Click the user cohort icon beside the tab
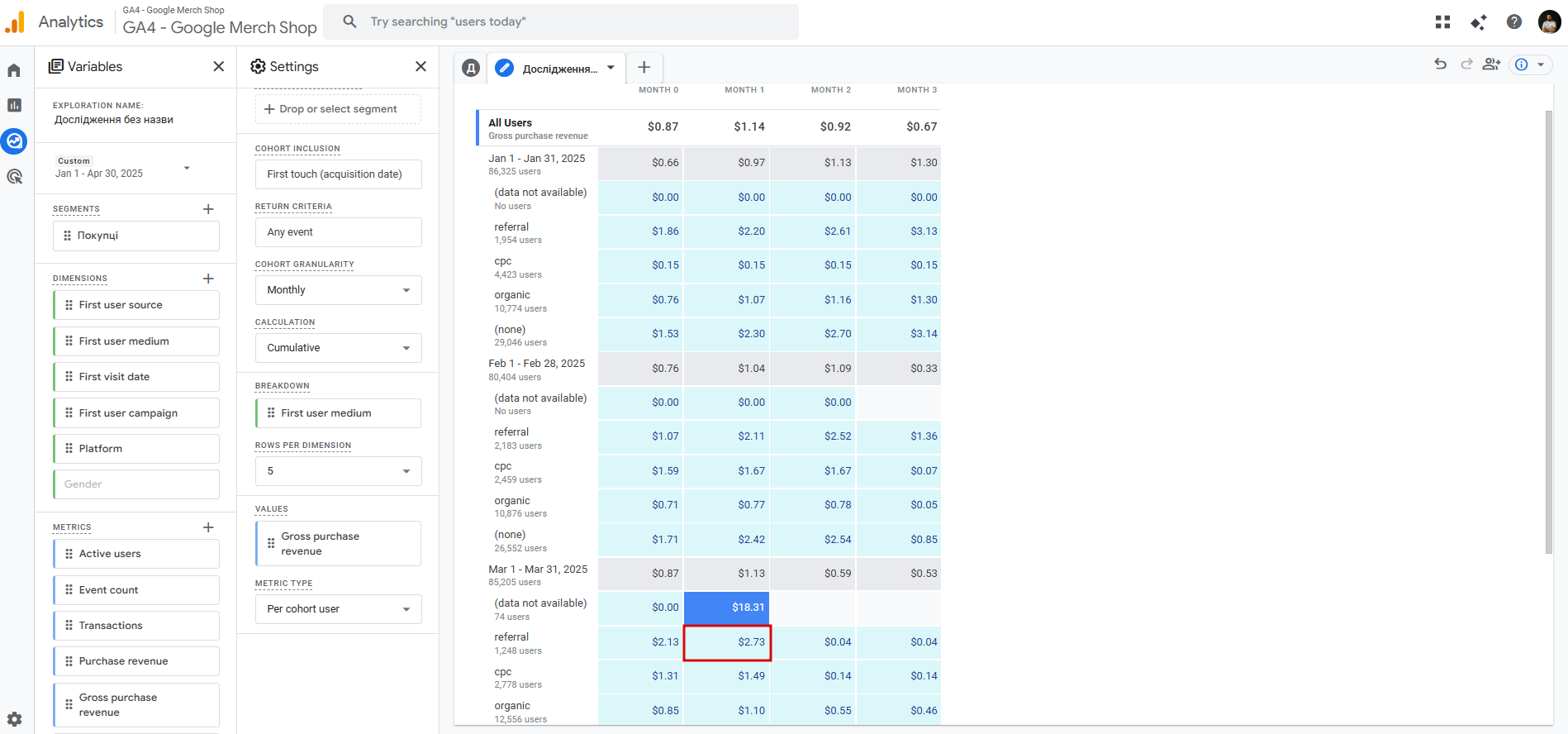Image resolution: width=1568 pixels, height=734 pixels. click(471, 68)
